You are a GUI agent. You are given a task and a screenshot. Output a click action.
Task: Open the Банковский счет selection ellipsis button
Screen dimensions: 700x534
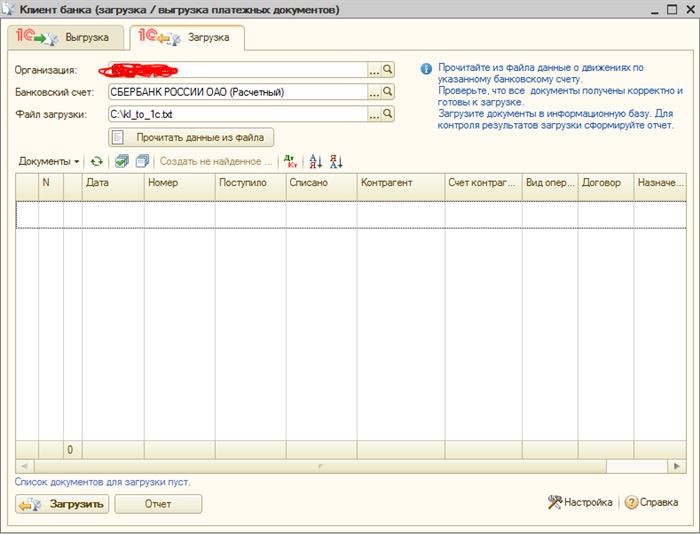click(374, 92)
